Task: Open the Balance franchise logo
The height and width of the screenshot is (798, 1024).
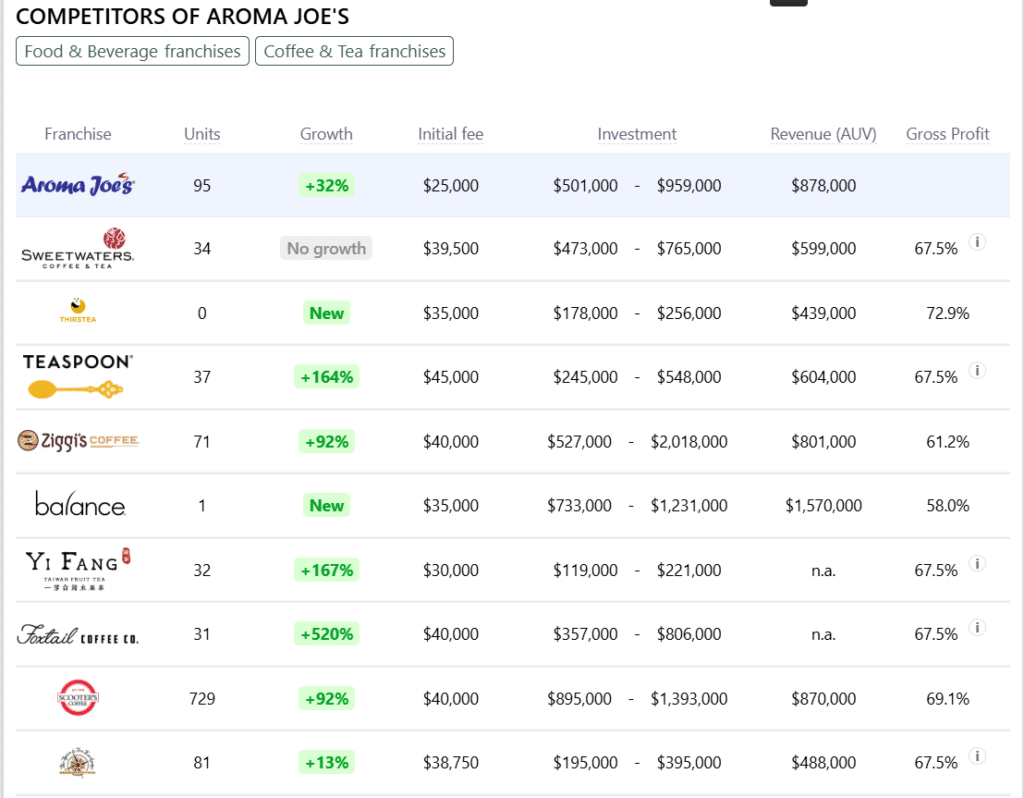Action: click(80, 504)
